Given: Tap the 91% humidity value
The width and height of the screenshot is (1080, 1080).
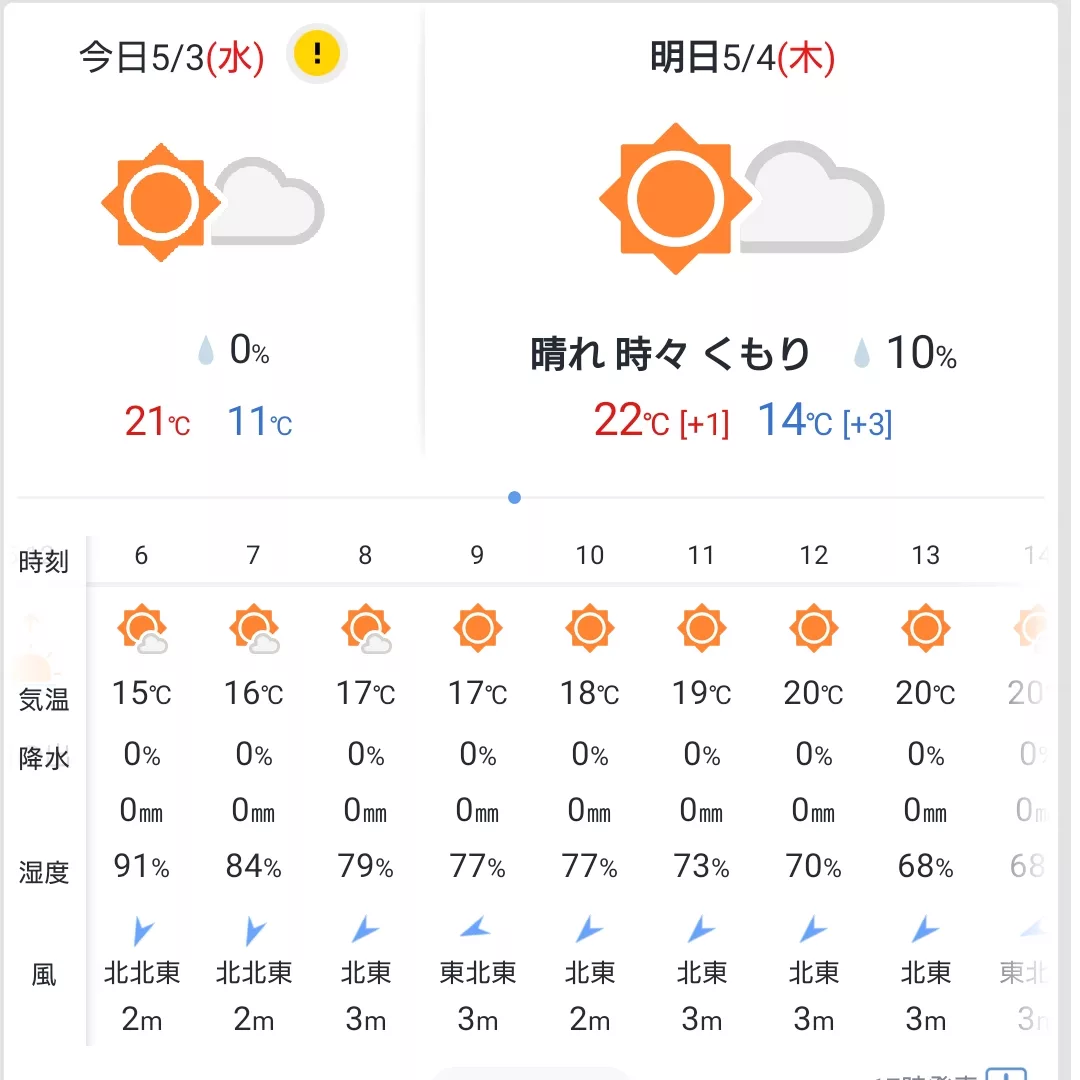Looking at the screenshot, I should click(142, 867).
